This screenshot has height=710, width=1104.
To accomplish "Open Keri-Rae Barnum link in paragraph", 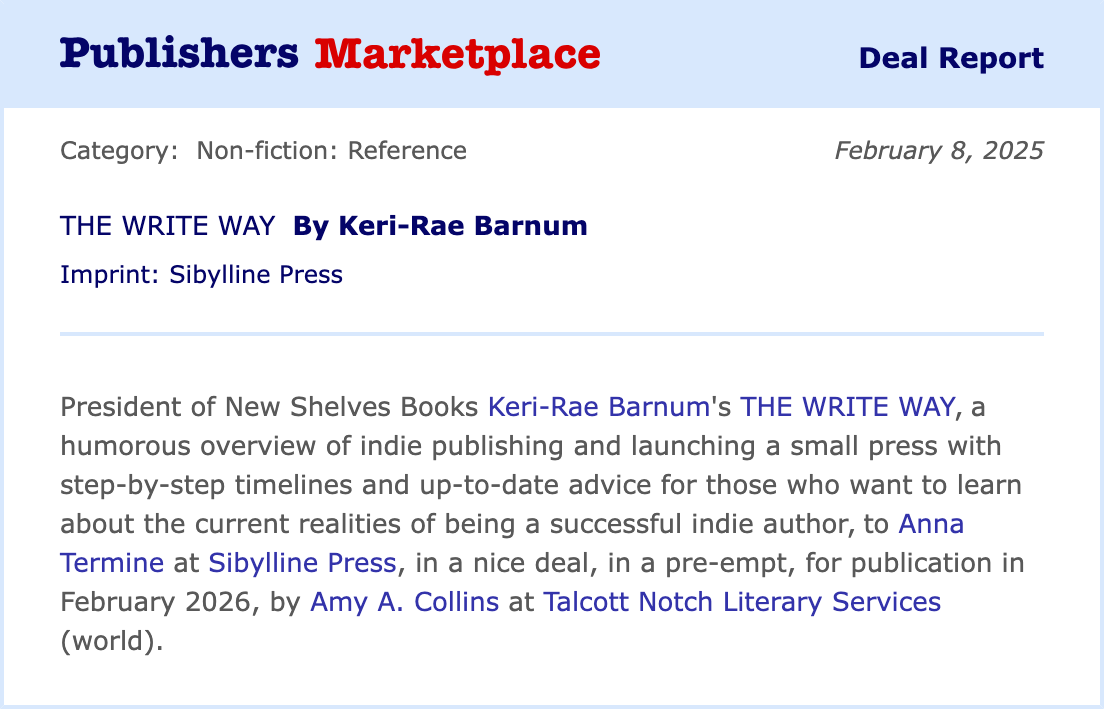I will [x=598, y=407].
